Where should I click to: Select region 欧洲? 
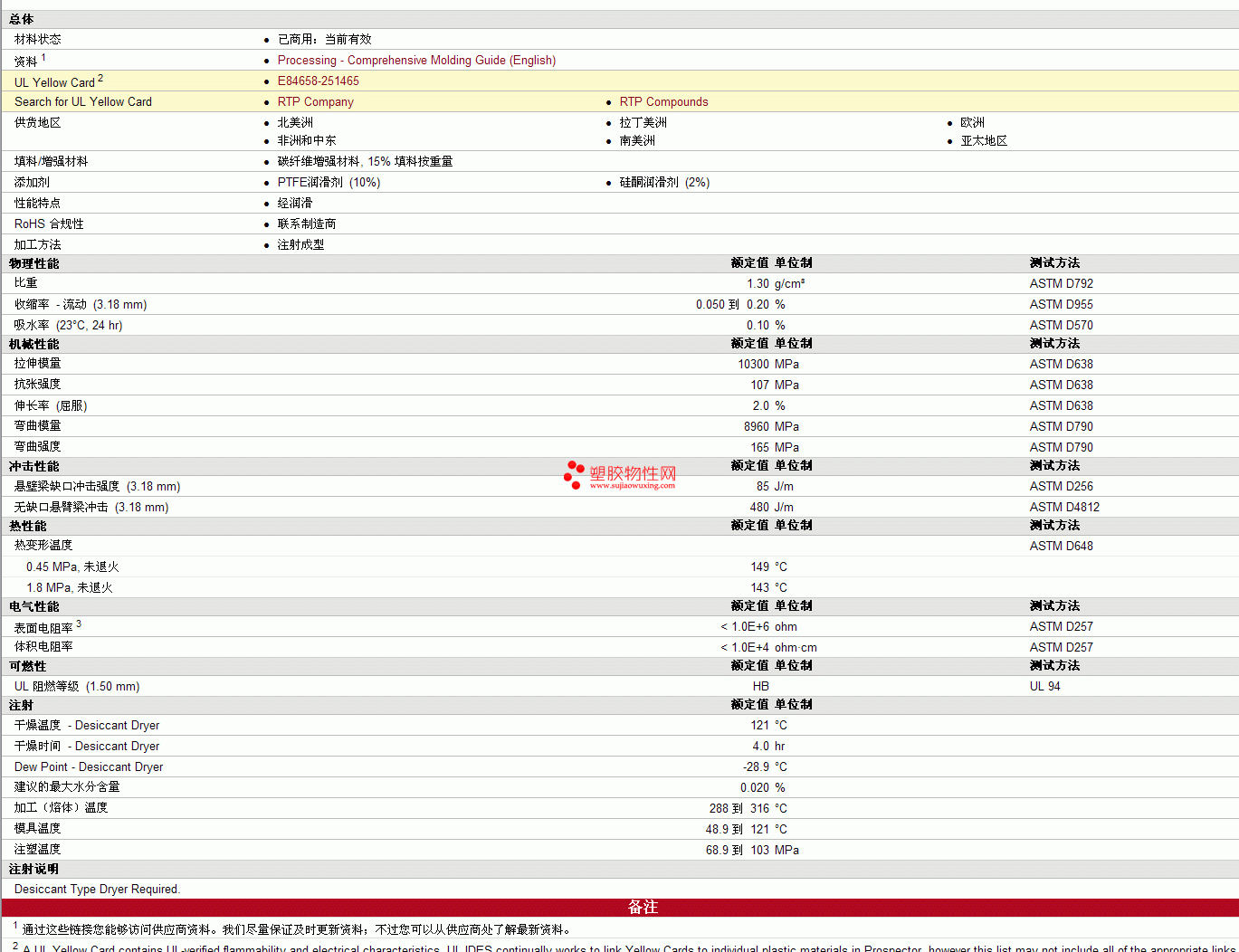point(973,122)
